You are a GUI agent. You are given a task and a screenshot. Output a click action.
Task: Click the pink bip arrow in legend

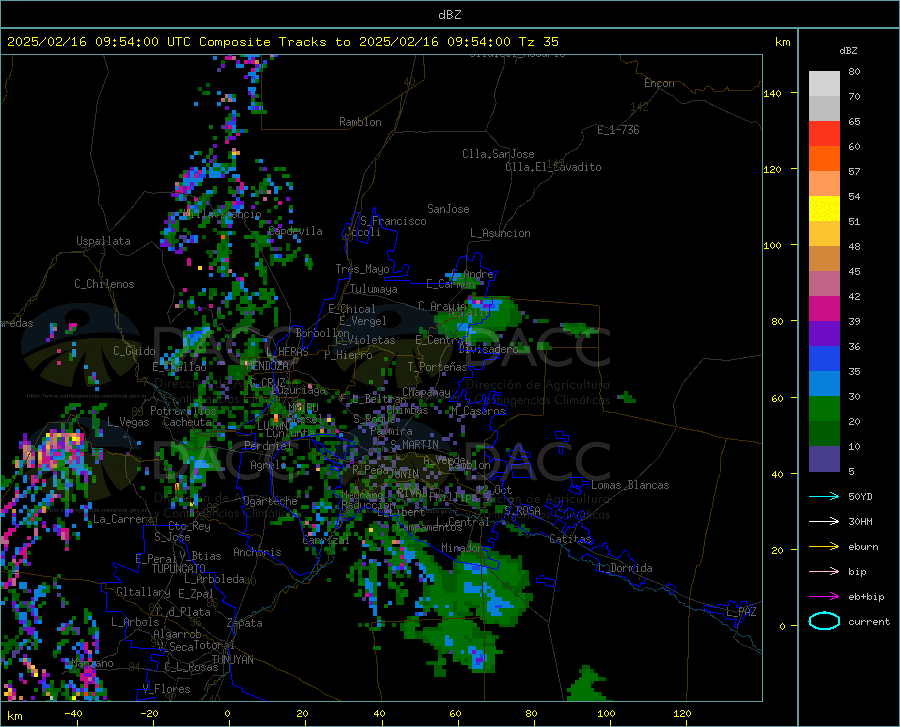point(824,572)
